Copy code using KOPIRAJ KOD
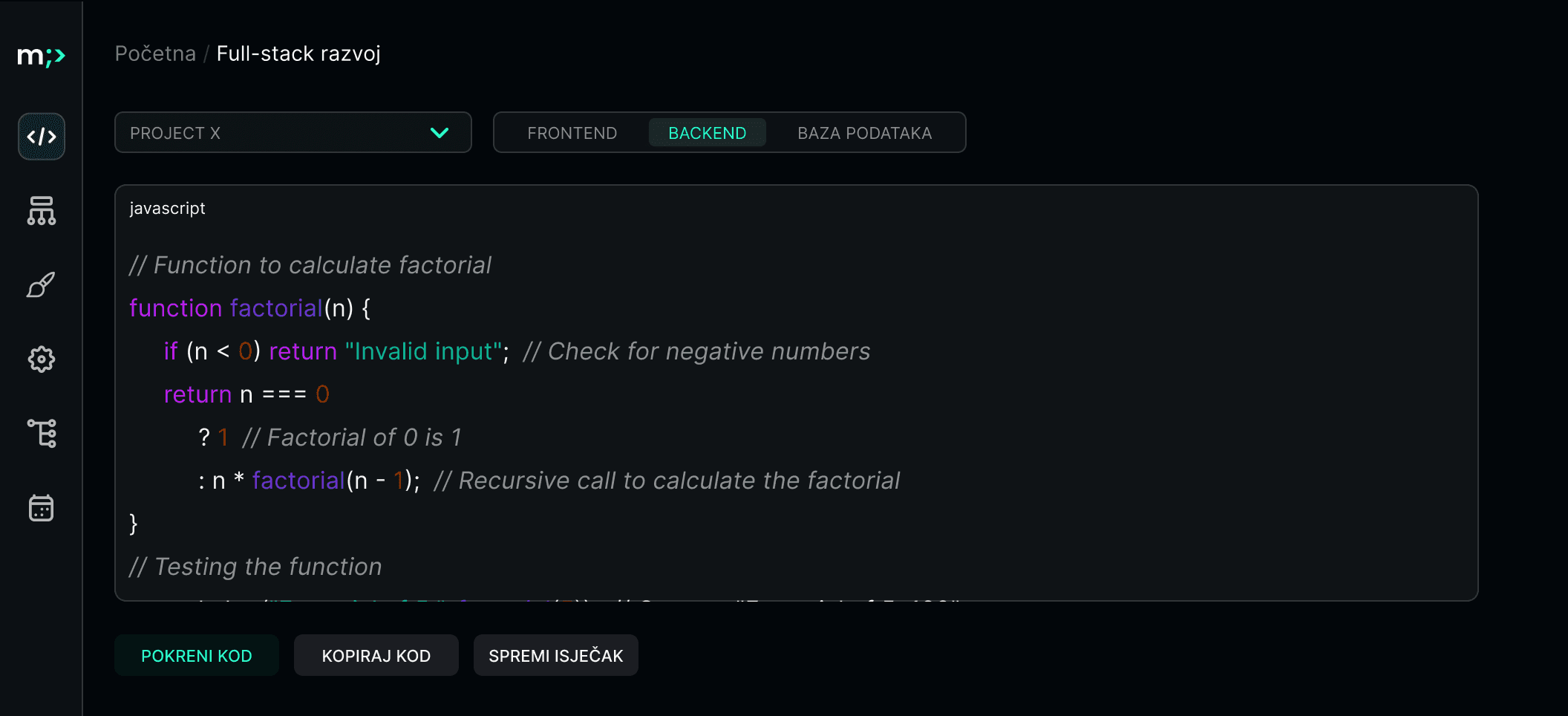This screenshot has height=716, width=1568. click(376, 655)
